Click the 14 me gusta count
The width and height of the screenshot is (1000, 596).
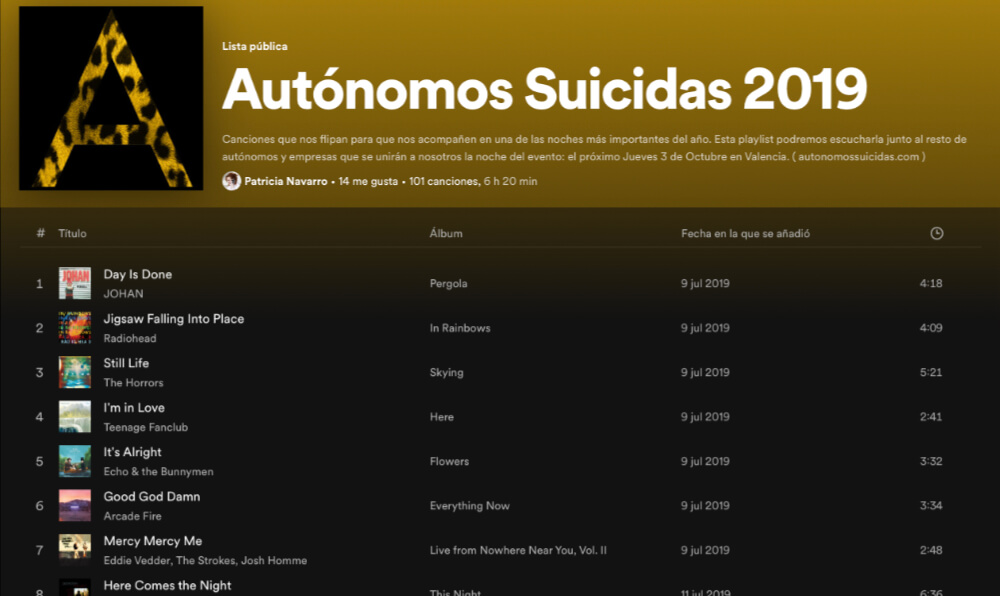(368, 181)
